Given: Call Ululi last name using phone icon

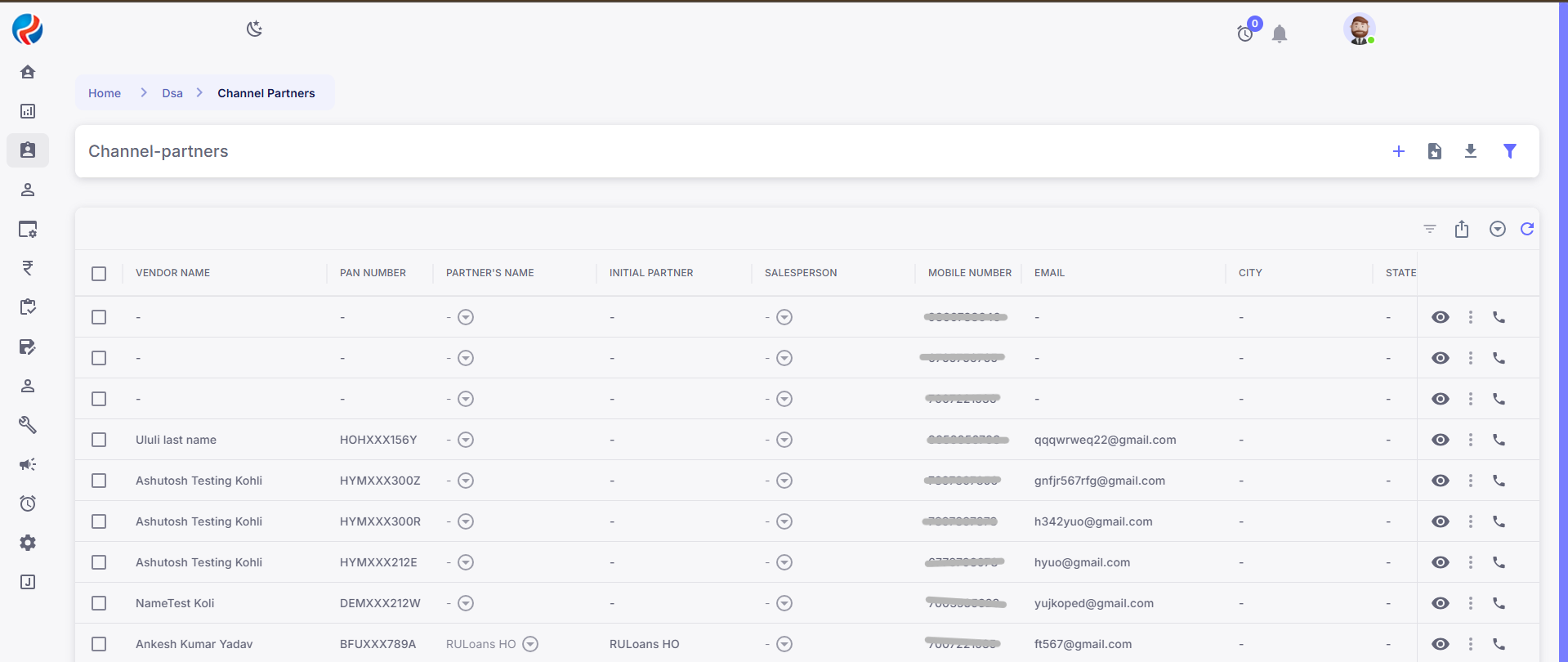Looking at the screenshot, I should (1499, 440).
